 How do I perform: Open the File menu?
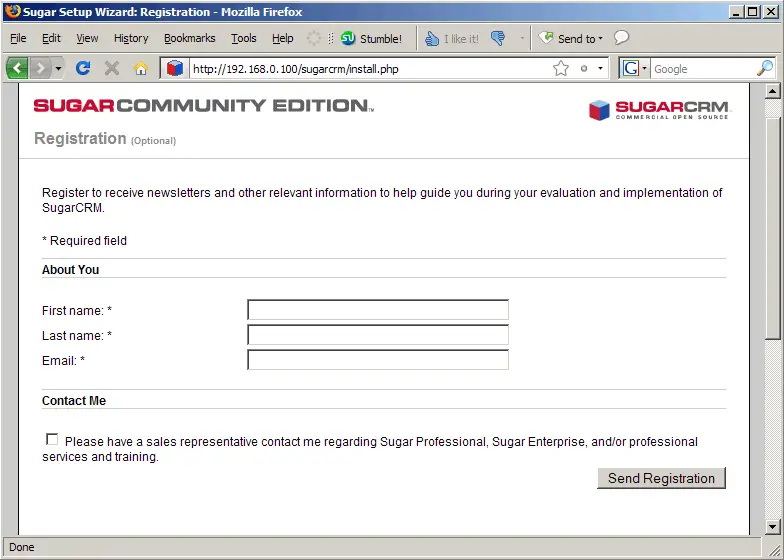pyautogui.click(x=18, y=38)
